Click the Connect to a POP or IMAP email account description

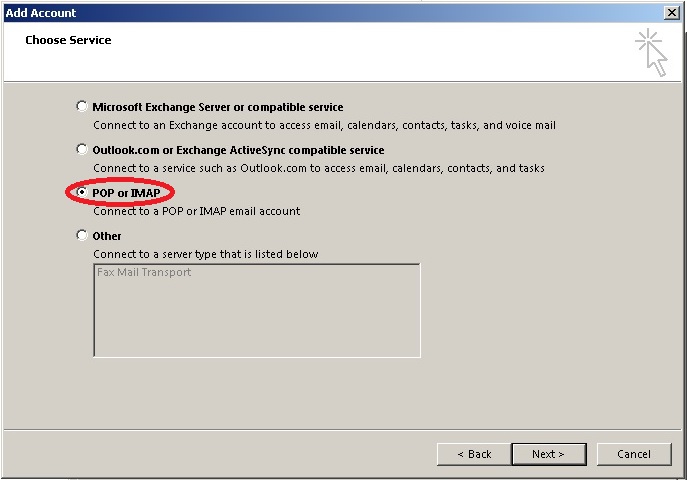click(197, 211)
